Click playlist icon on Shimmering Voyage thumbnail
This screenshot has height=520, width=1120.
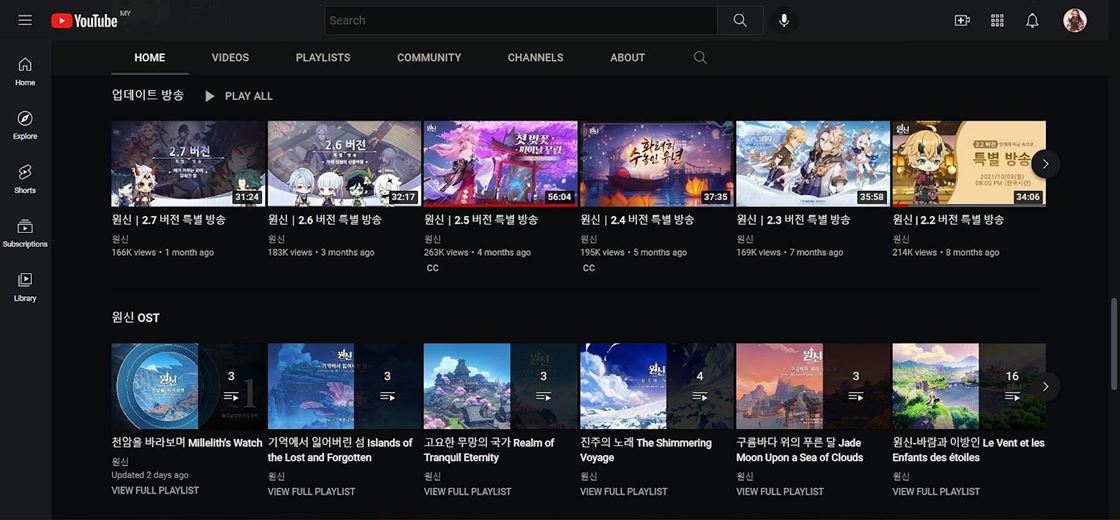pos(699,396)
